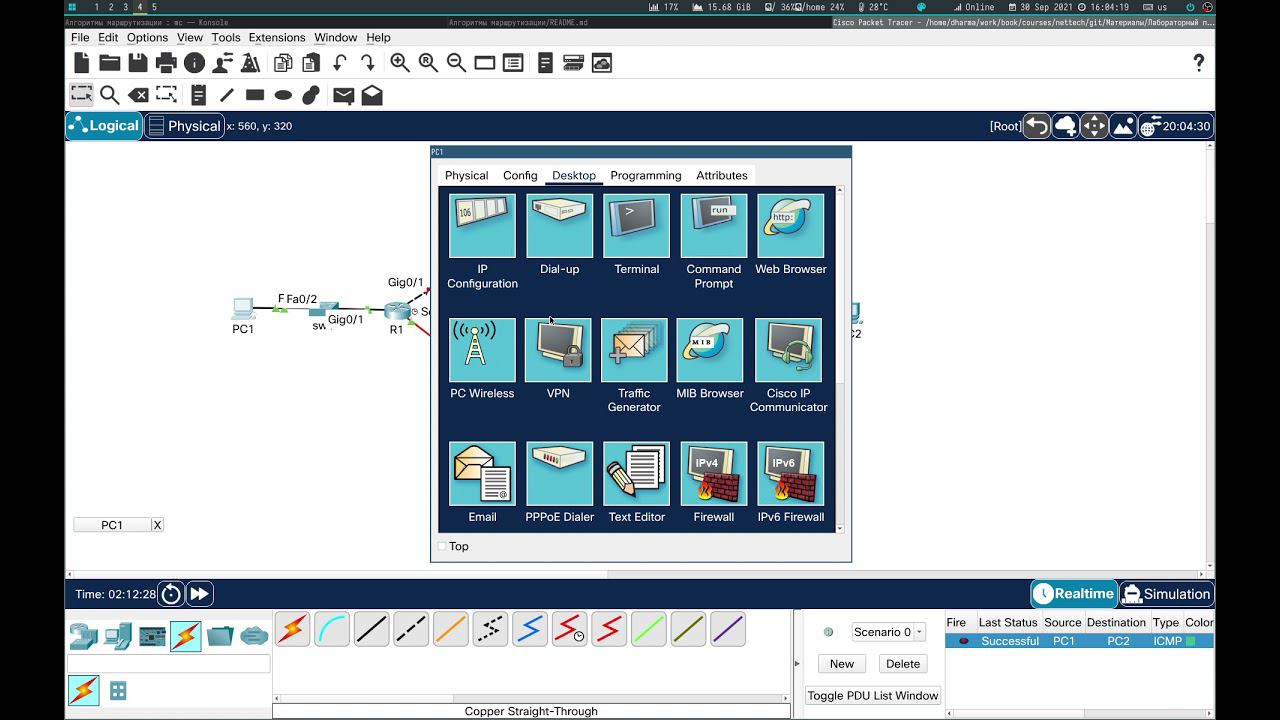Open the MIB Browser
The width and height of the screenshot is (1280, 720).
pyautogui.click(x=710, y=350)
